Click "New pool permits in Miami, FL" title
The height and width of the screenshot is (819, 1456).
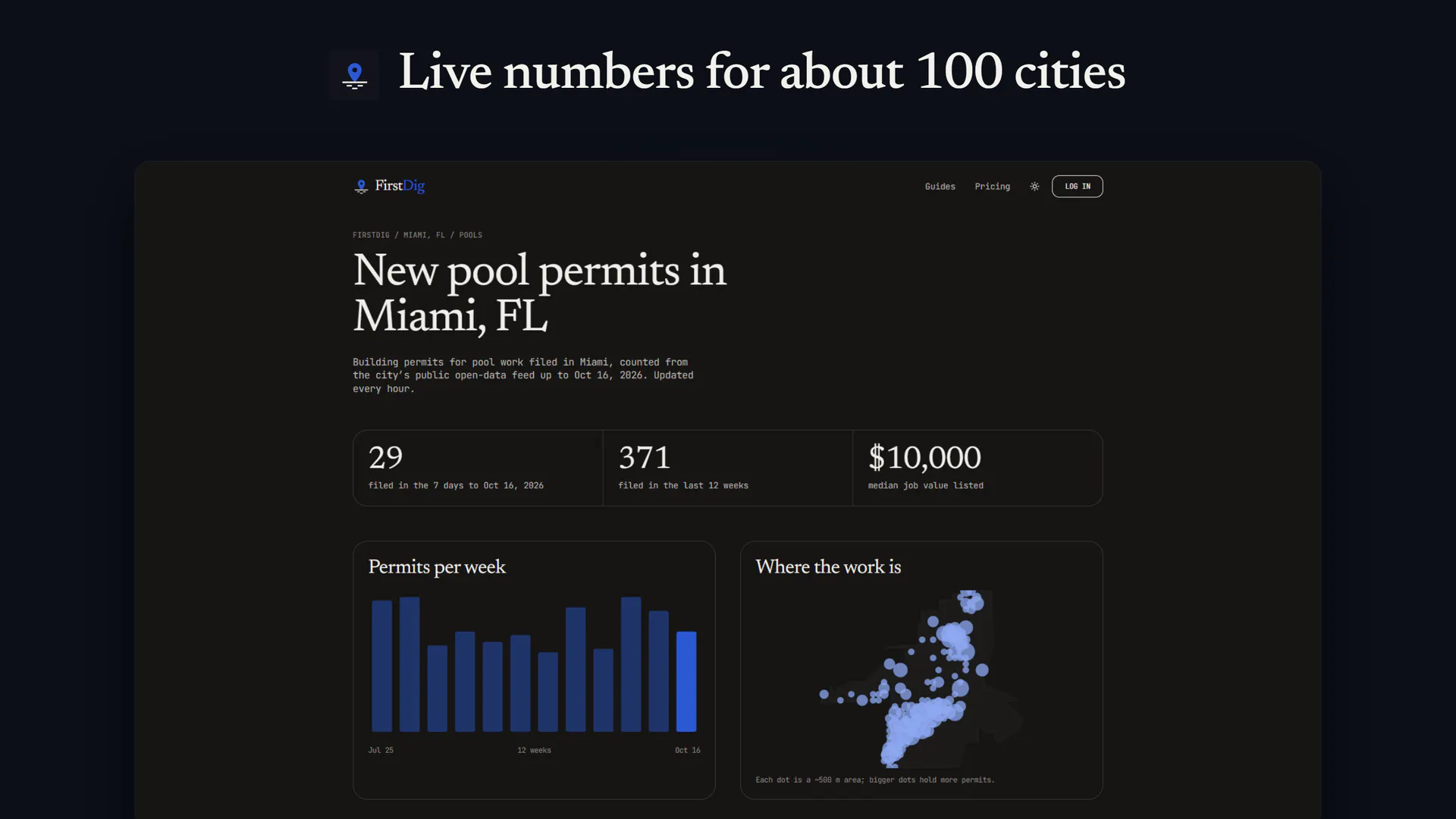[539, 293]
